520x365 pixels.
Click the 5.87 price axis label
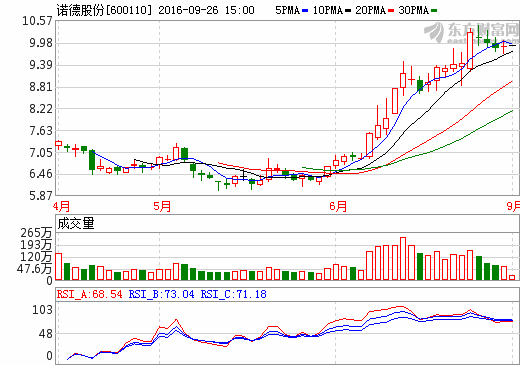(x=41, y=196)
